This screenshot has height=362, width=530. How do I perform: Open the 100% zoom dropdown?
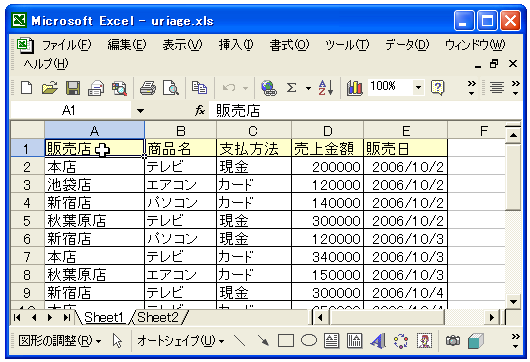[x=418, y=88]
